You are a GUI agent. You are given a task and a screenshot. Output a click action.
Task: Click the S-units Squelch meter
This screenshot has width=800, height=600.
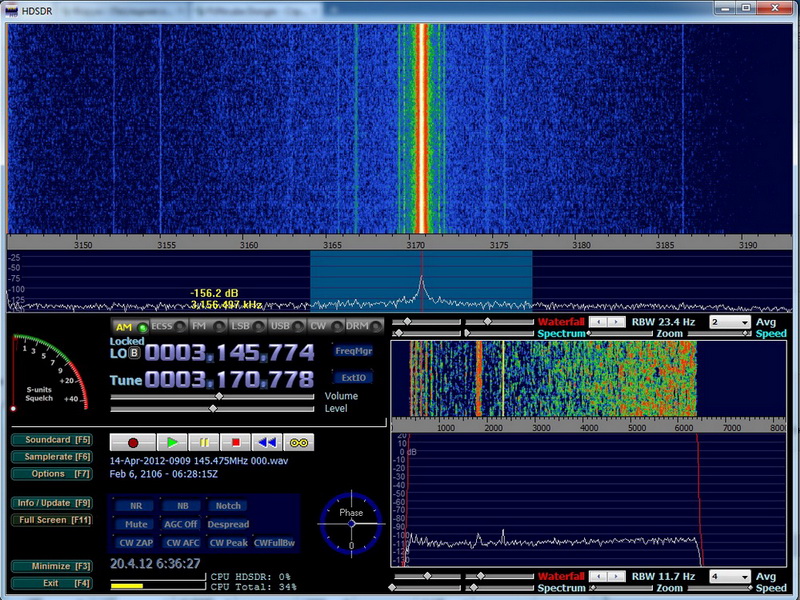(x=50, y=371)
